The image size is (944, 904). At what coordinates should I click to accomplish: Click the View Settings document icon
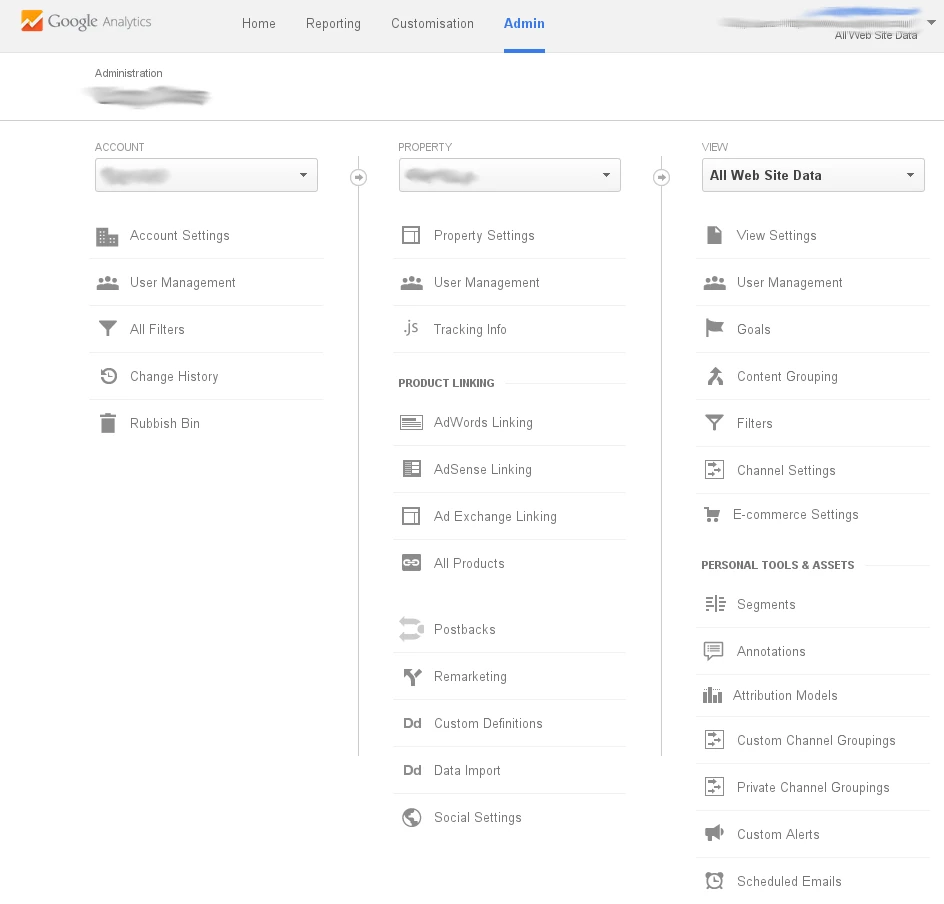(715, 235)
